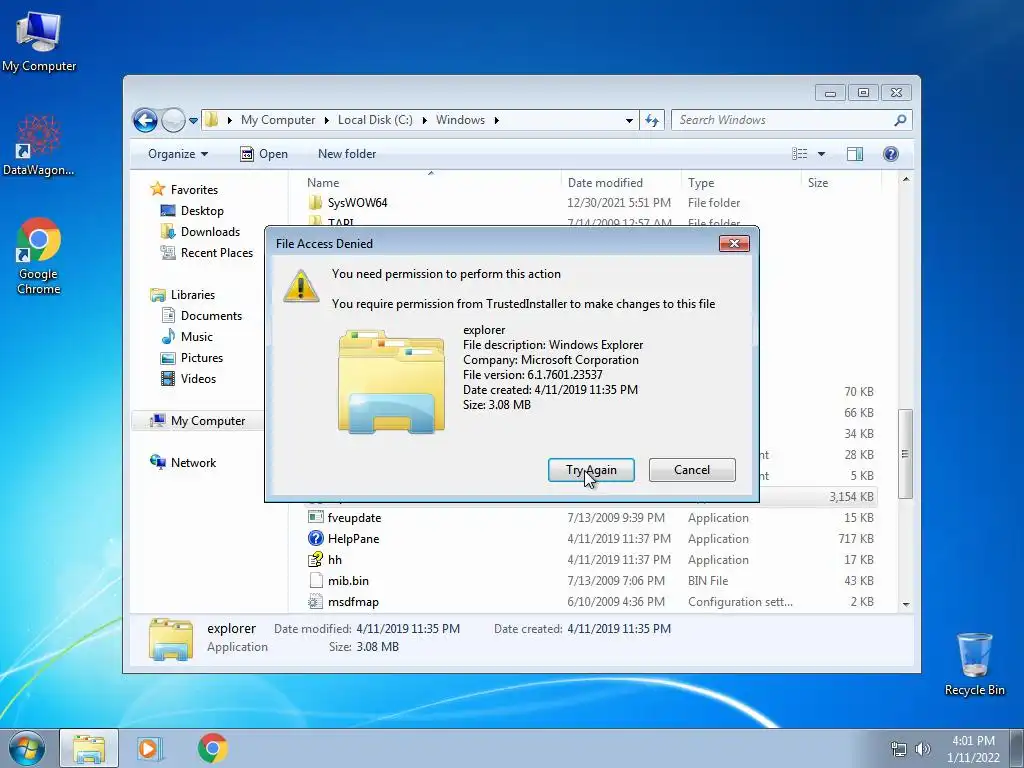Change your view icon in toolbar

[x=799, y=153]
